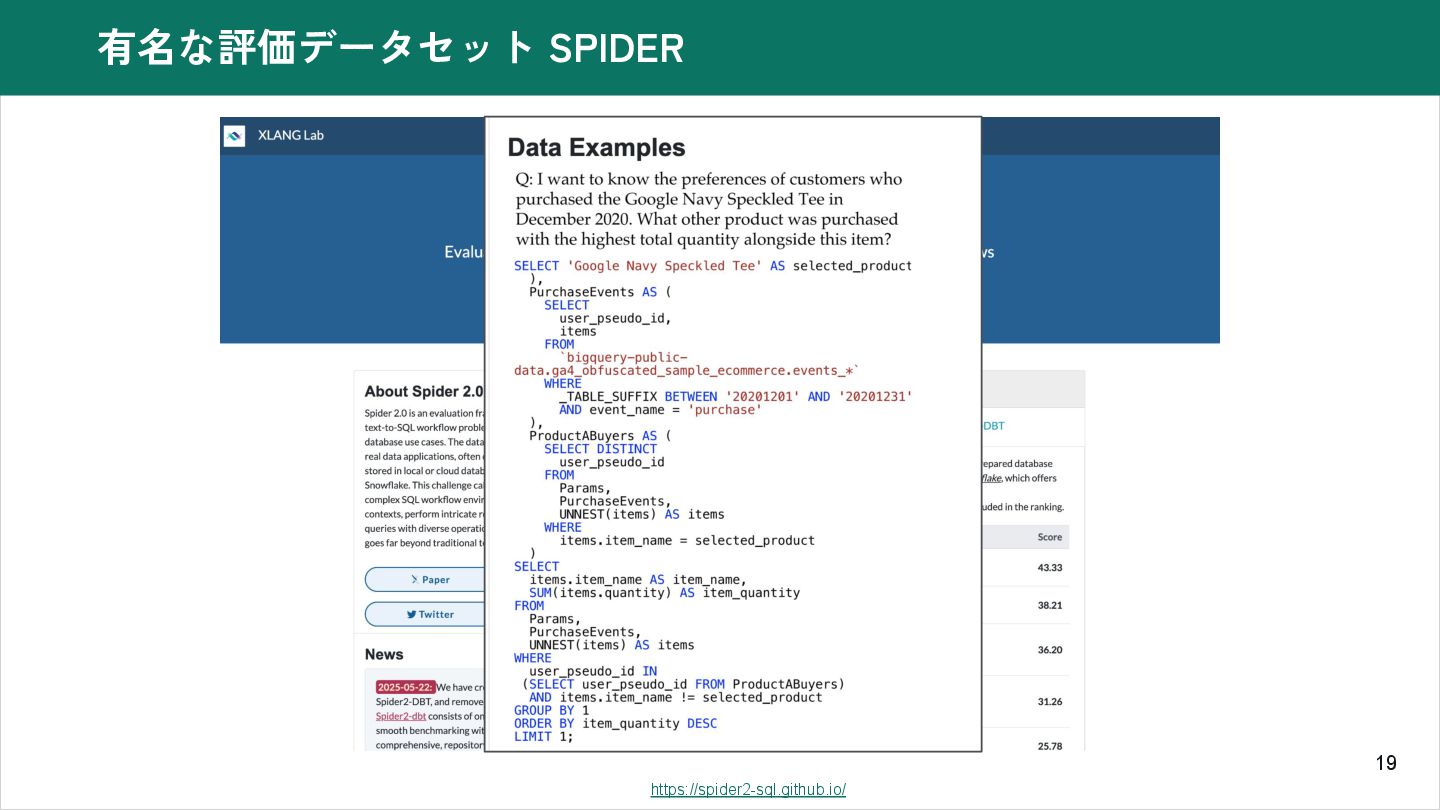Select the 38.21 score value
This screenshot has height=810, width=1440.
(x=1049, y=605)
